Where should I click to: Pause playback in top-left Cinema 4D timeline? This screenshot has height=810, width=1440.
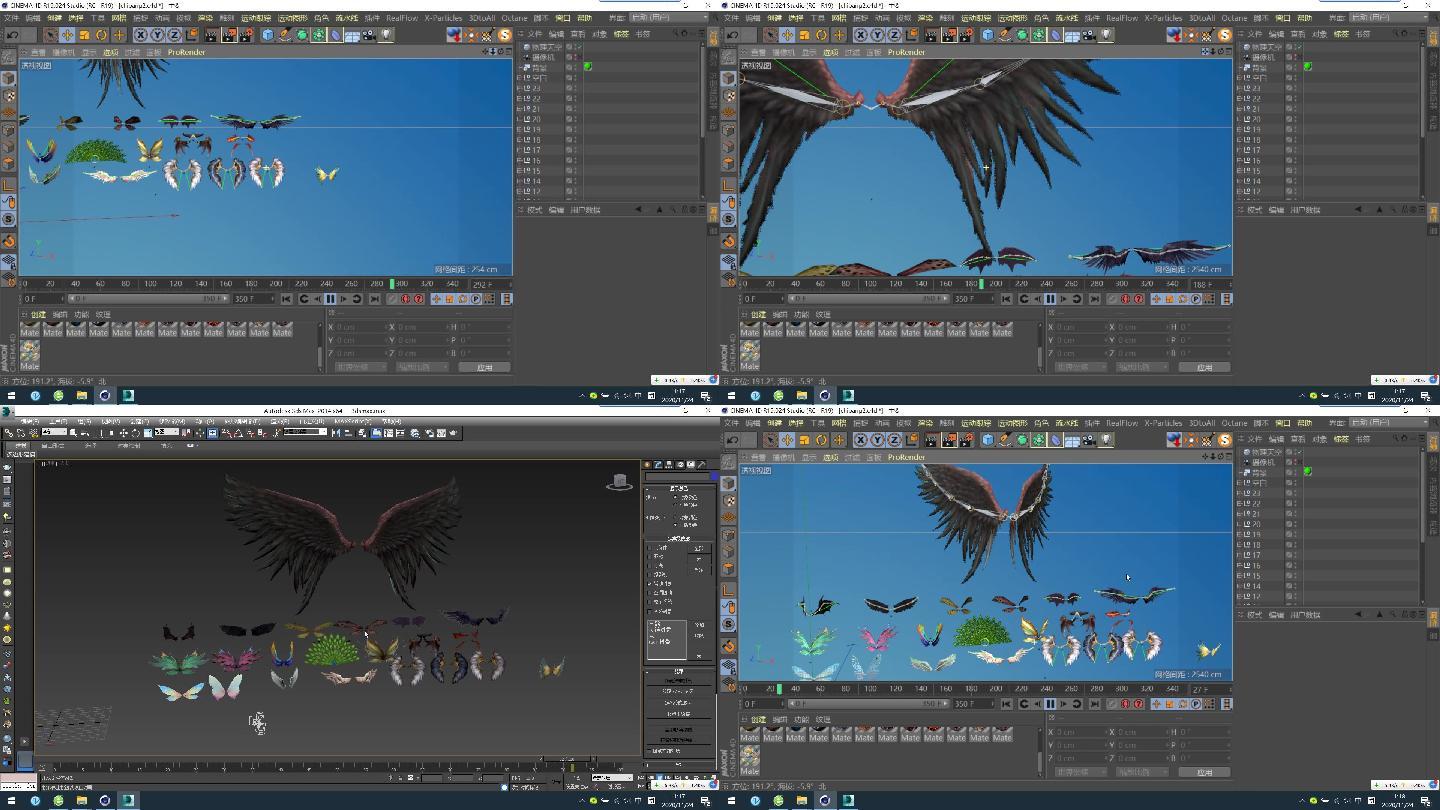tap(330, 298)
